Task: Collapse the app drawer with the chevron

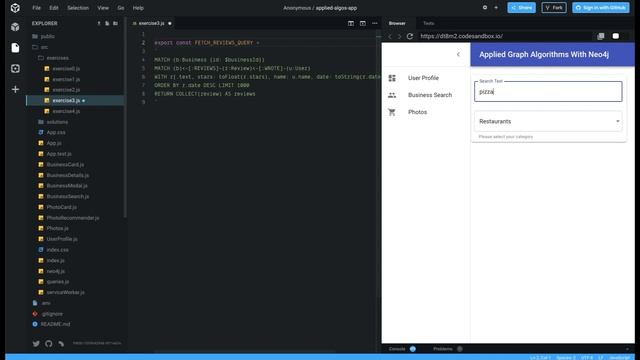Action: click(x=458, y=54)
